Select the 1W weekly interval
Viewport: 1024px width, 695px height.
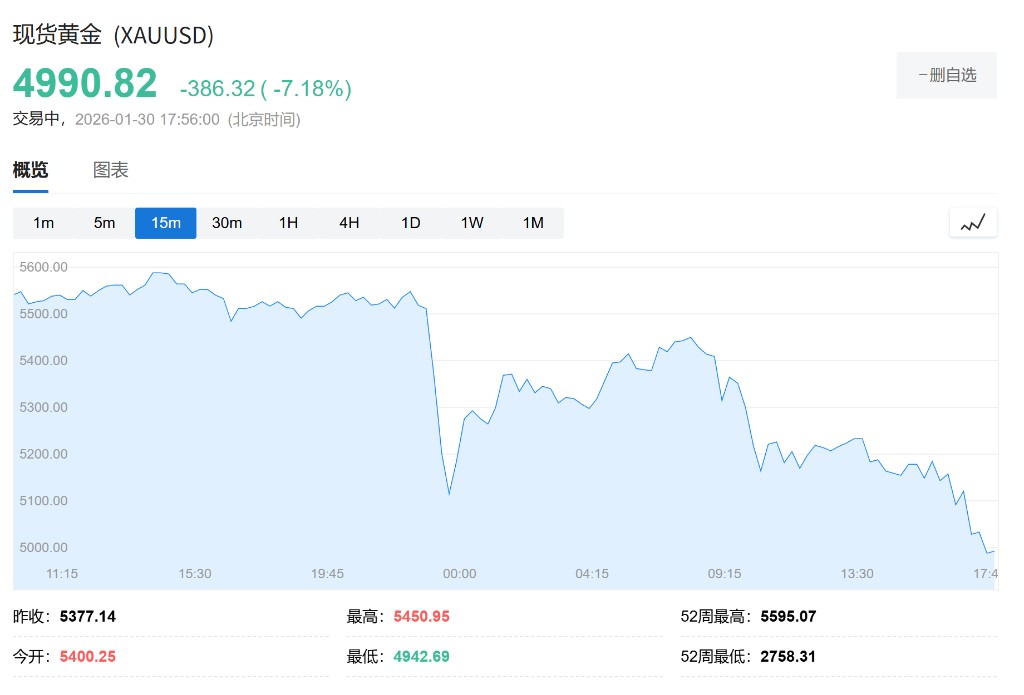coord(472,223)
